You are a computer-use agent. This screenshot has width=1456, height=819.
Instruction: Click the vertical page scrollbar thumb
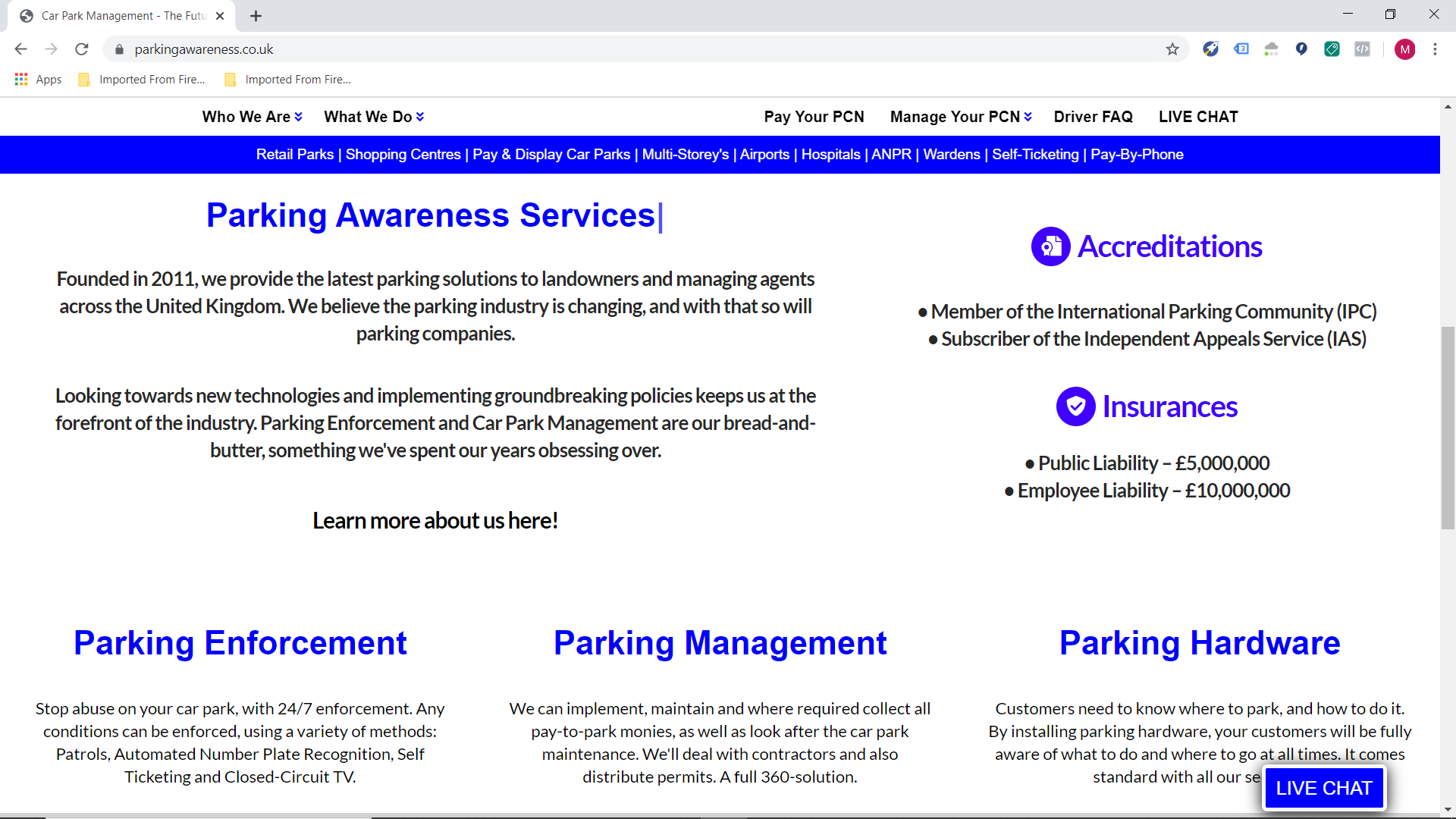1448,428
